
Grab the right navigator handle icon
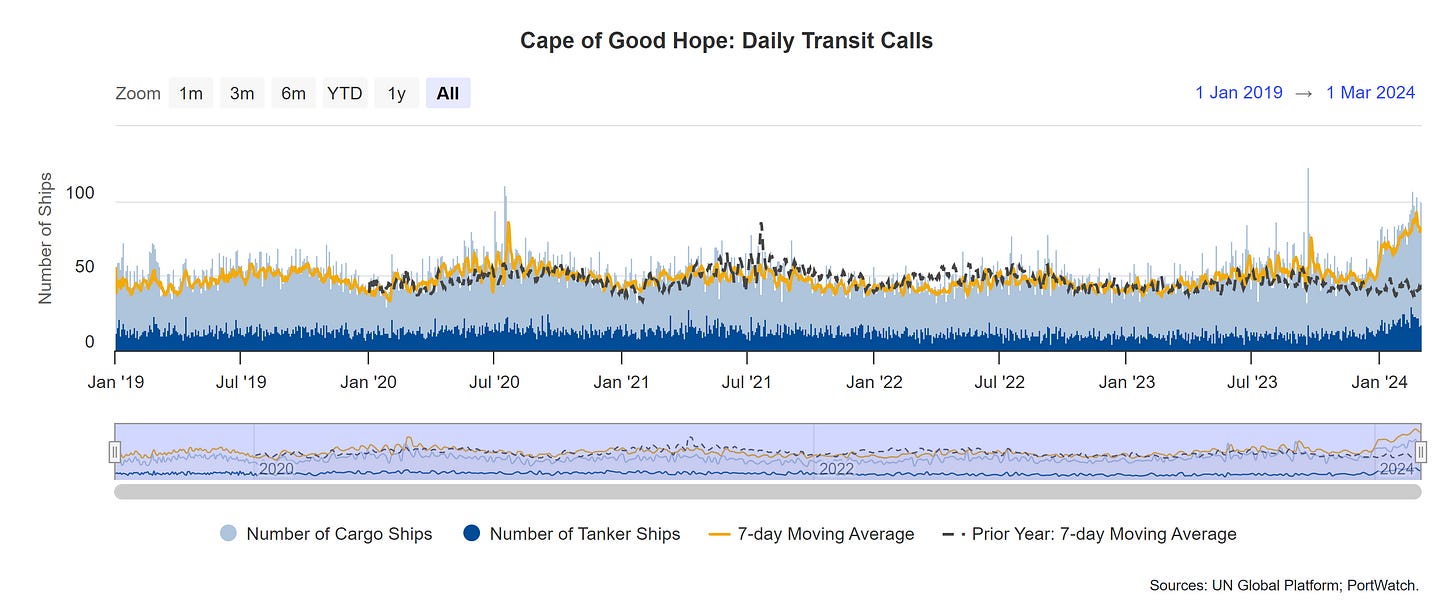point(1423,452)
